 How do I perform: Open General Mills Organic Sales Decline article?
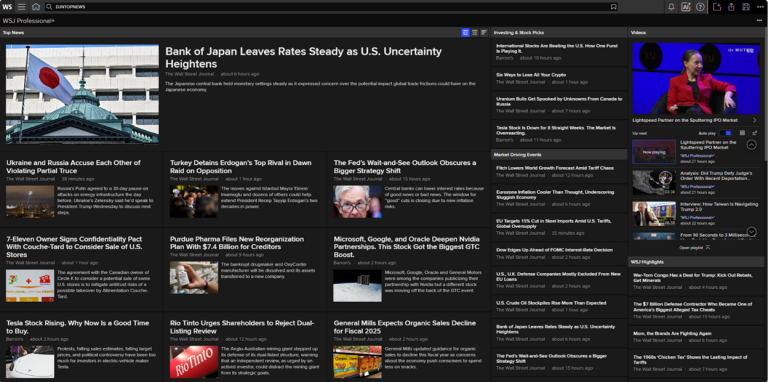[405, 327]
